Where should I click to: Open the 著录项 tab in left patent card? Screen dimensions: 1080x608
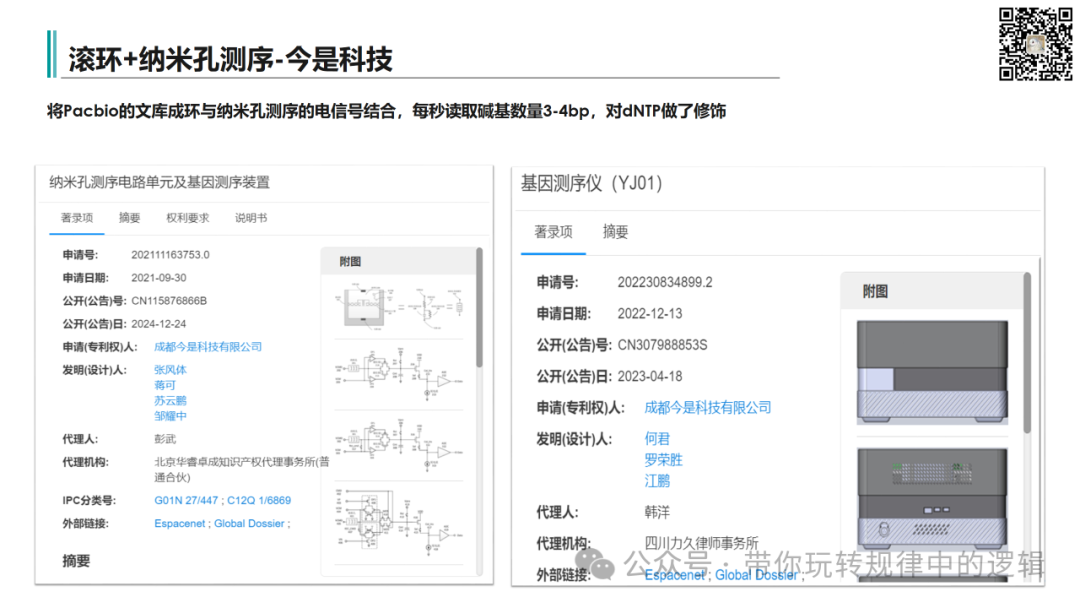[x=76, y=218]
